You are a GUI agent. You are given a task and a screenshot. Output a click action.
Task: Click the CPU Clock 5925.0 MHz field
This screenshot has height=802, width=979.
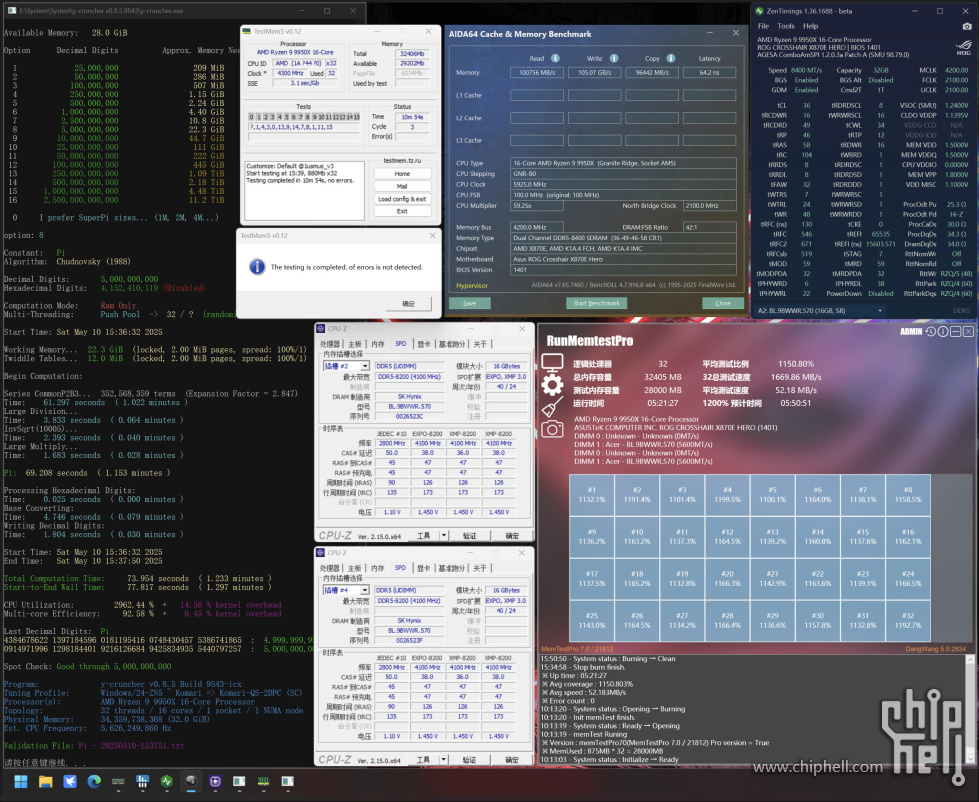point(622,184)
